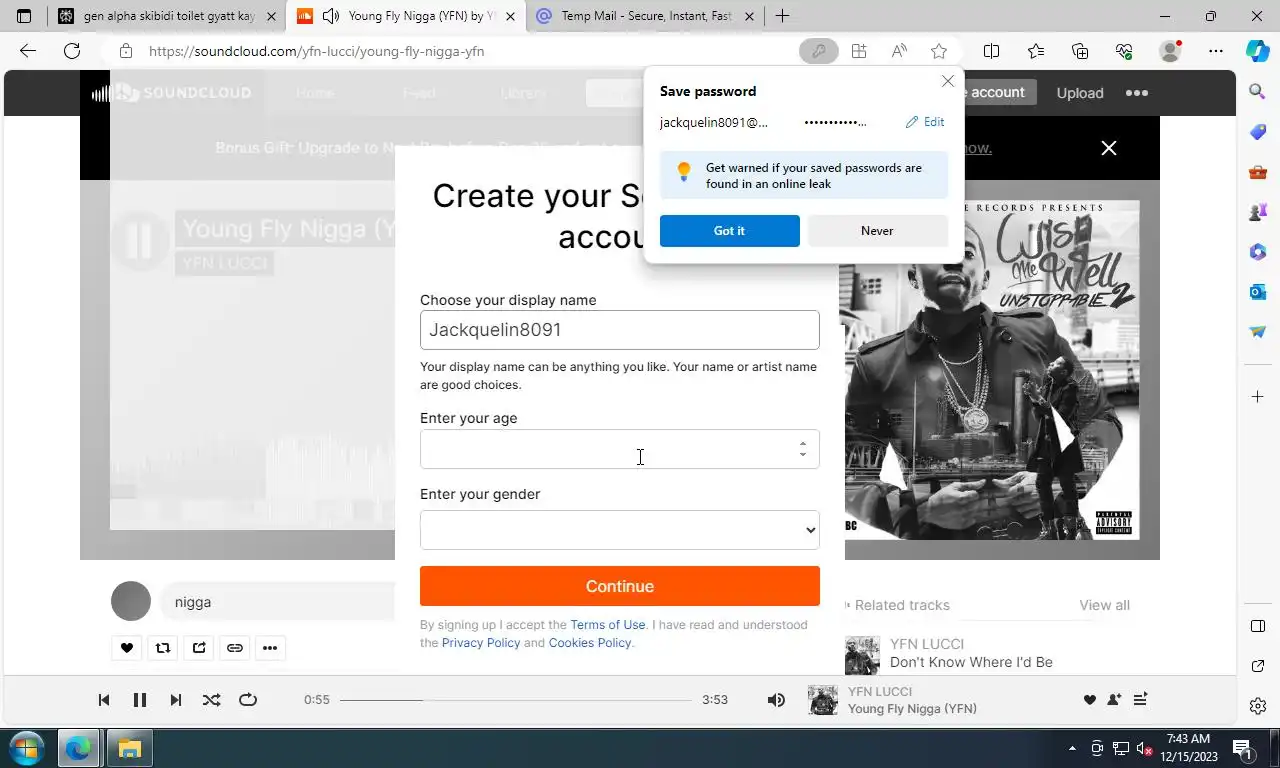Screen dimensions: 1280x768
Task: Open sidebar settings gear icon
Action: coord(1258,706)
